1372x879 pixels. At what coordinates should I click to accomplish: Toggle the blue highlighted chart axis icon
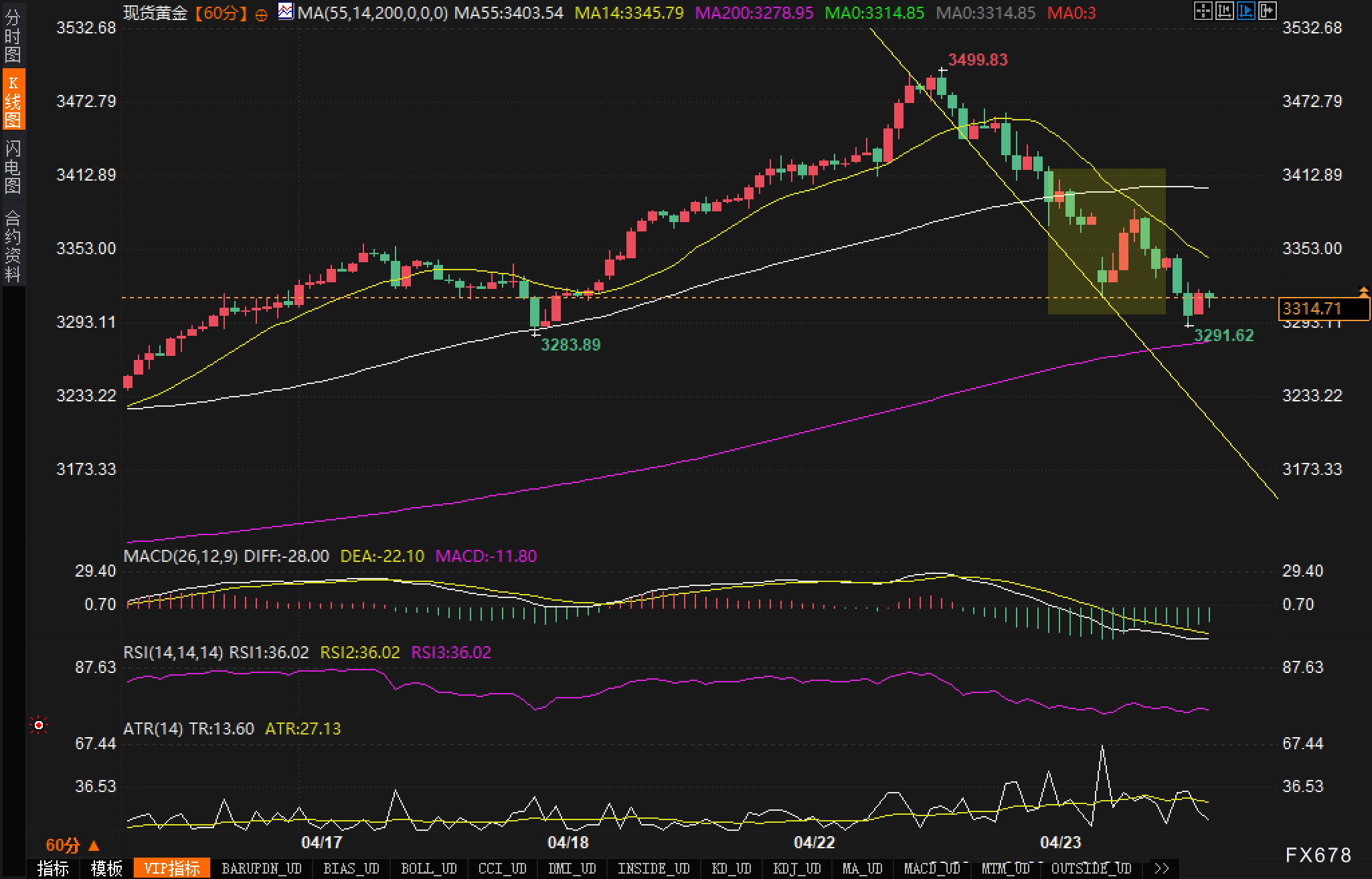pyautogui.click(x=1246, y=11)
